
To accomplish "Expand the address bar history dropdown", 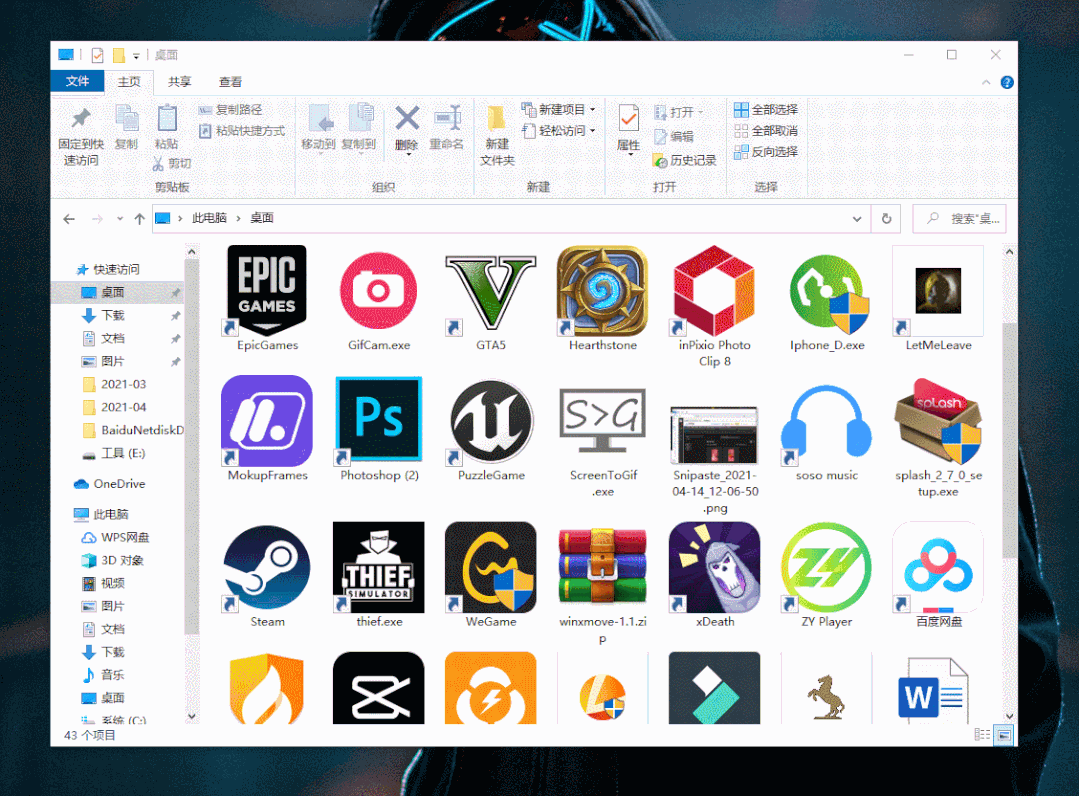I will tap(857, 219).
